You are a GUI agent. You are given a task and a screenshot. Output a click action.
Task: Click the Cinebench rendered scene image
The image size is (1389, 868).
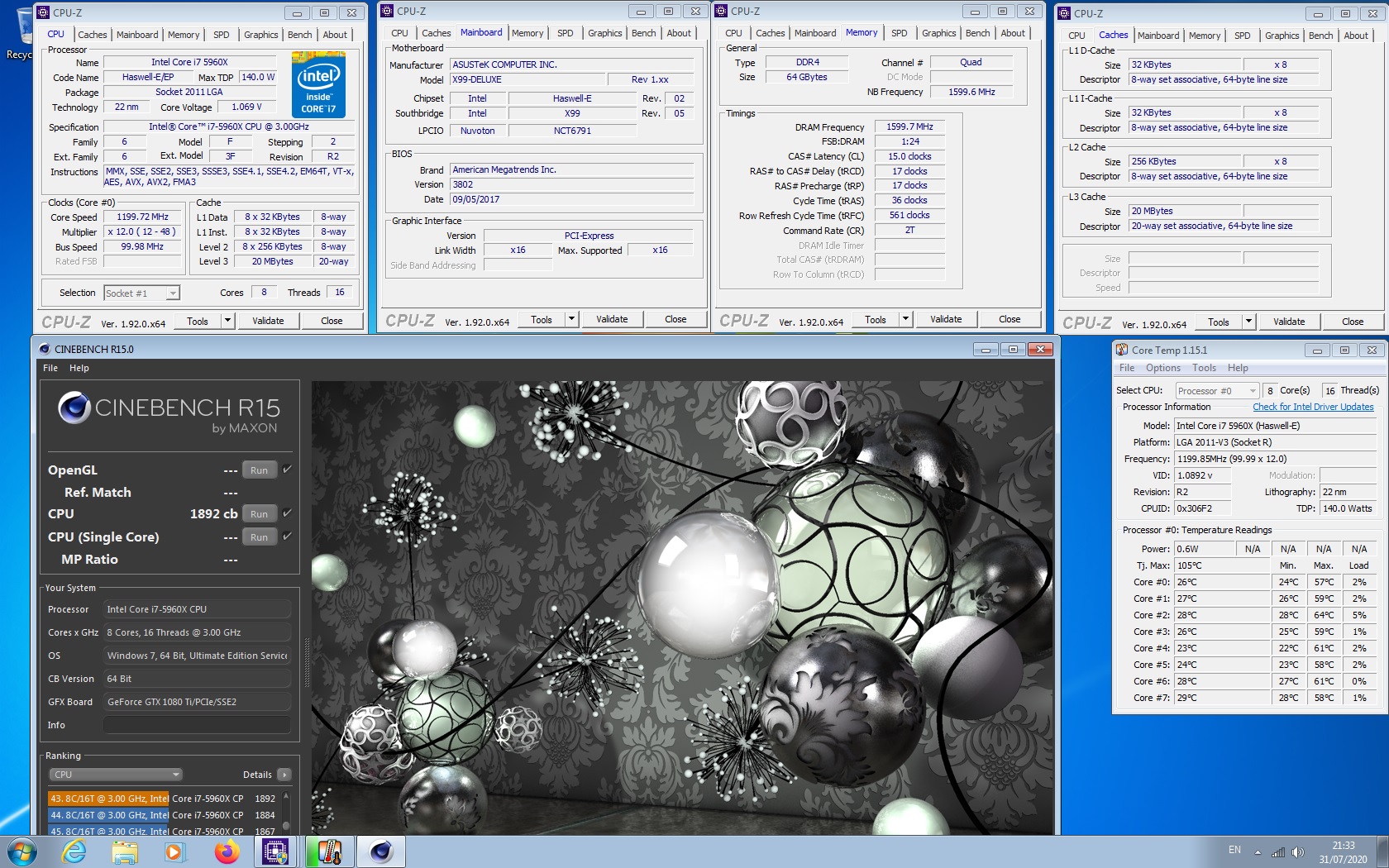point(683,608)
